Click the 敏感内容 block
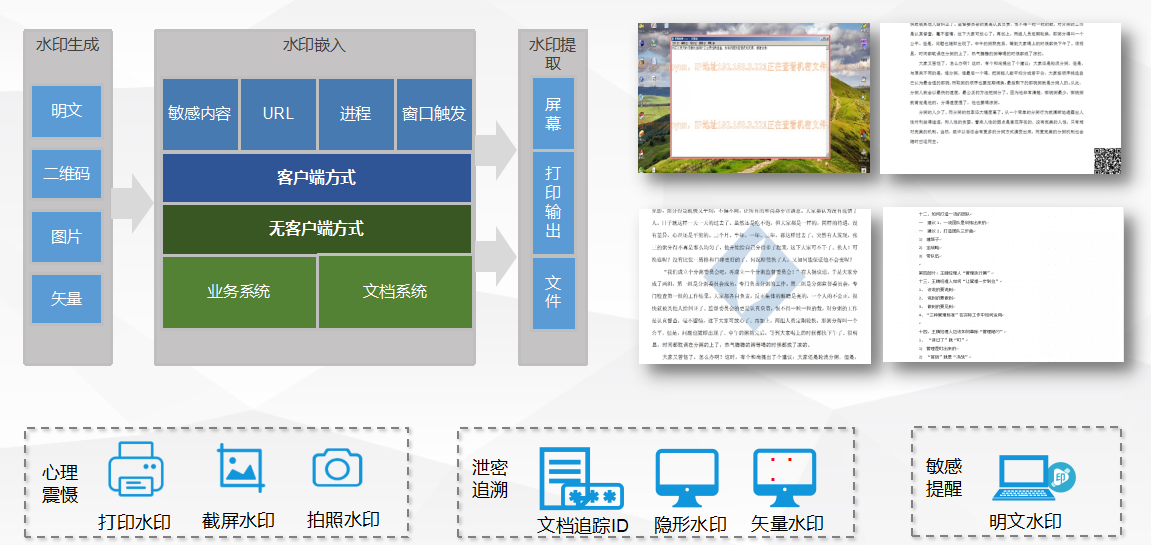 coord(200,114)
